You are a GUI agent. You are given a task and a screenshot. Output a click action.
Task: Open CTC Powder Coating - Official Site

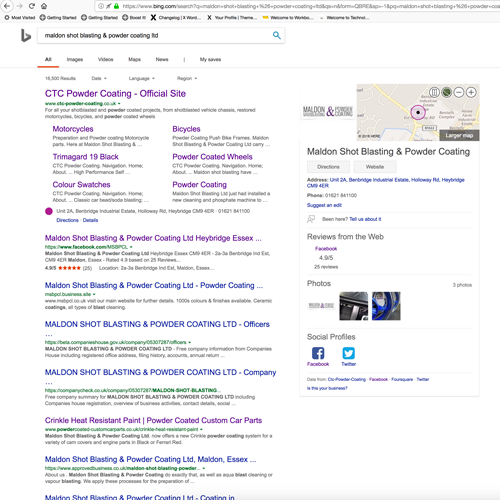pyautogui.click(x=115, y=94)
